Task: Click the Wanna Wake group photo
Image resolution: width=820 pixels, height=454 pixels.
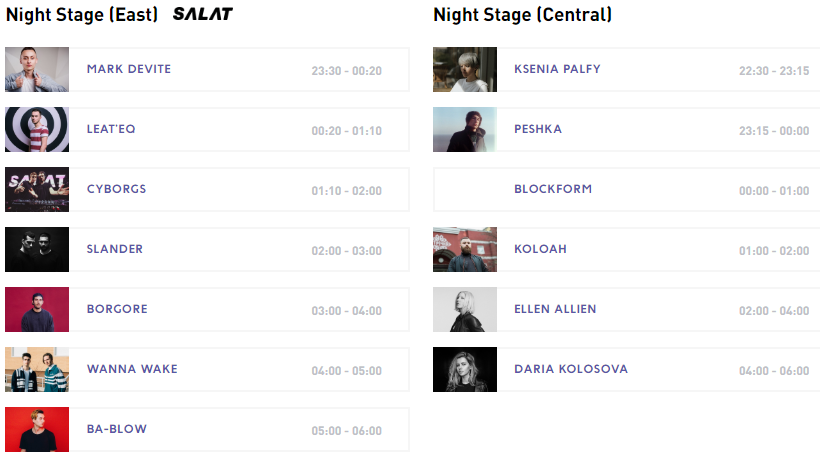Action: point(37,370)
